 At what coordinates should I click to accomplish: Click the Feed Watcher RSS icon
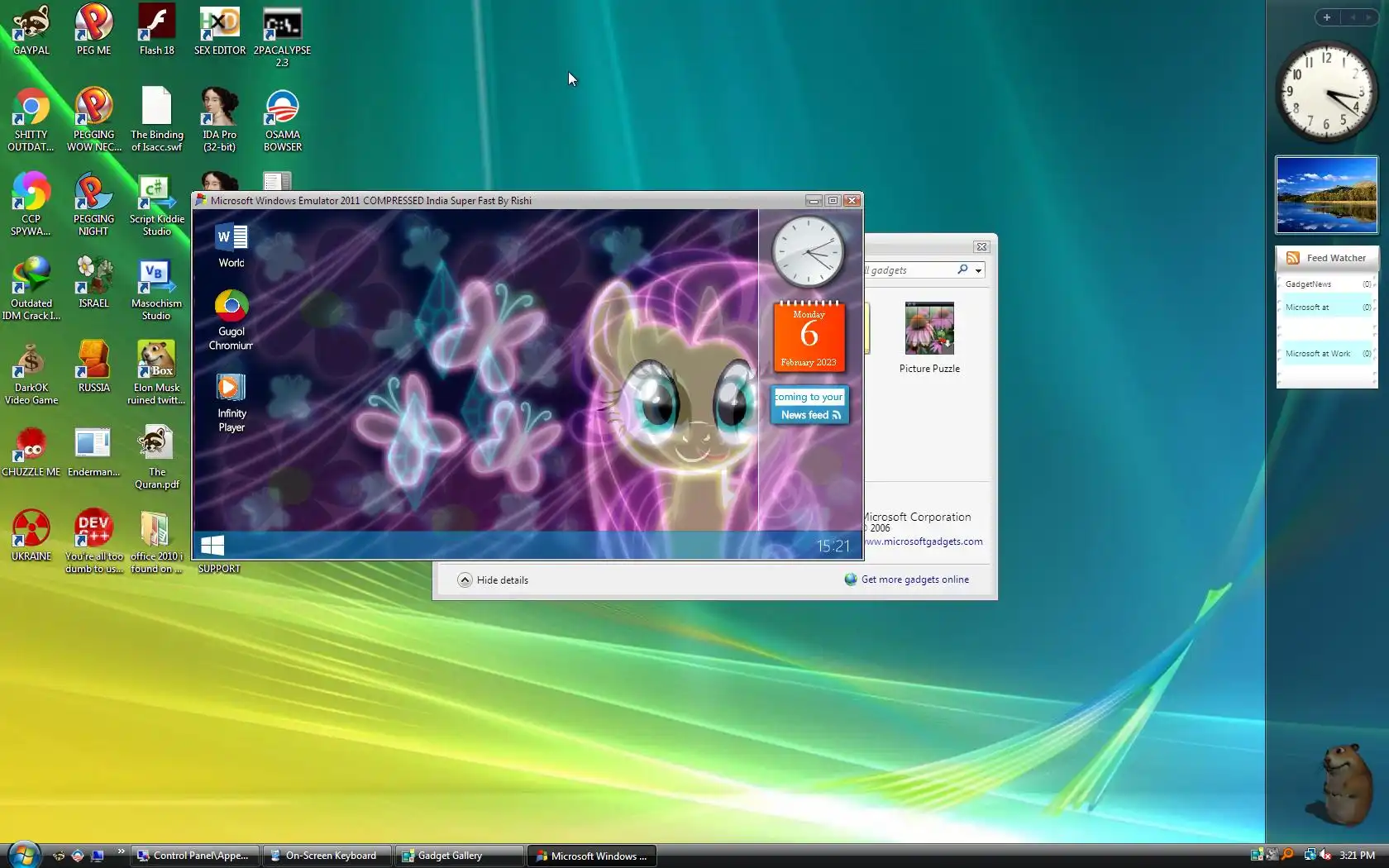tap(1293, 258)
